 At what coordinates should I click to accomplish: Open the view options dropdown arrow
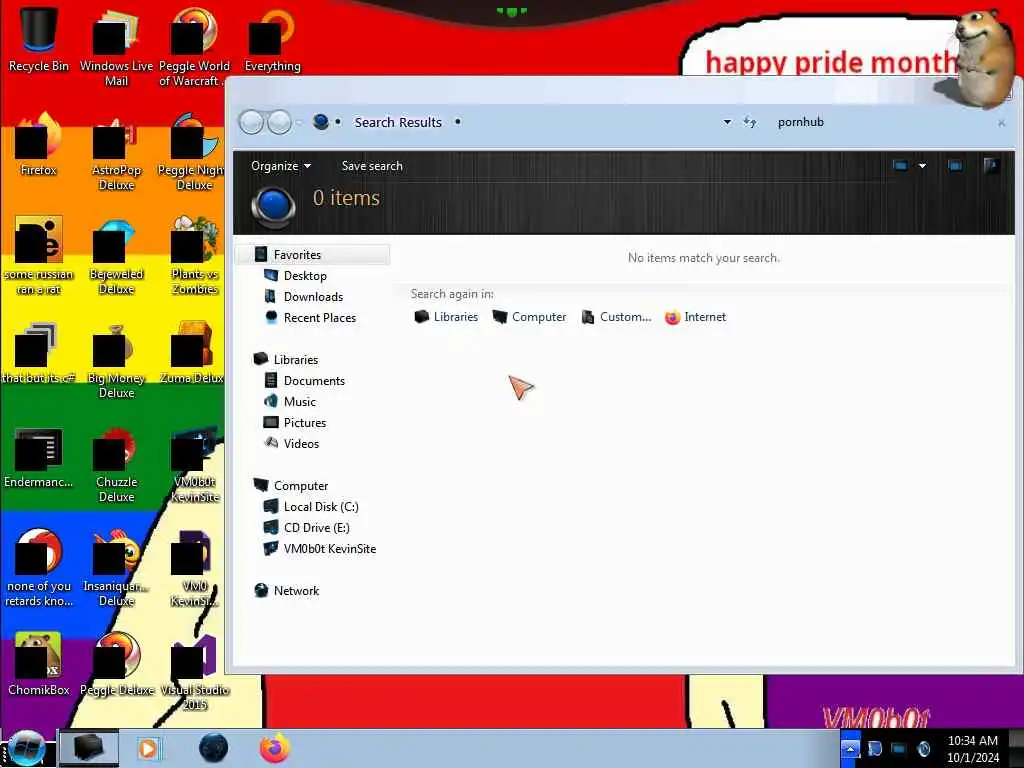pos(922,166)
